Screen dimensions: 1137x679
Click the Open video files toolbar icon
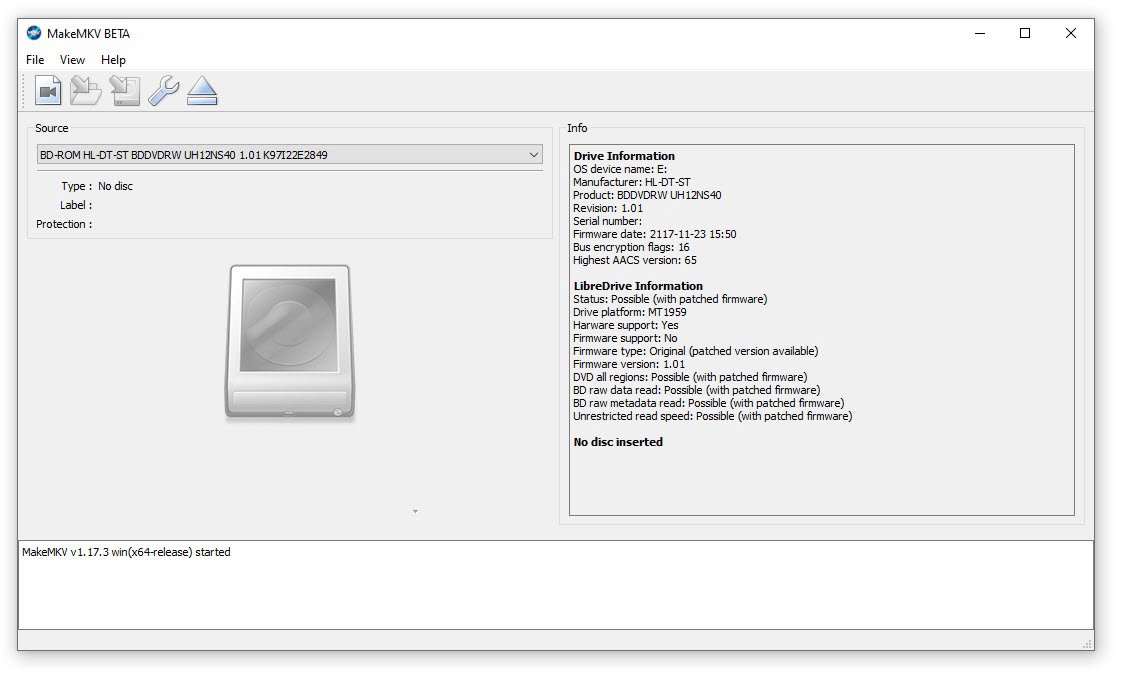tap(48, 91)
